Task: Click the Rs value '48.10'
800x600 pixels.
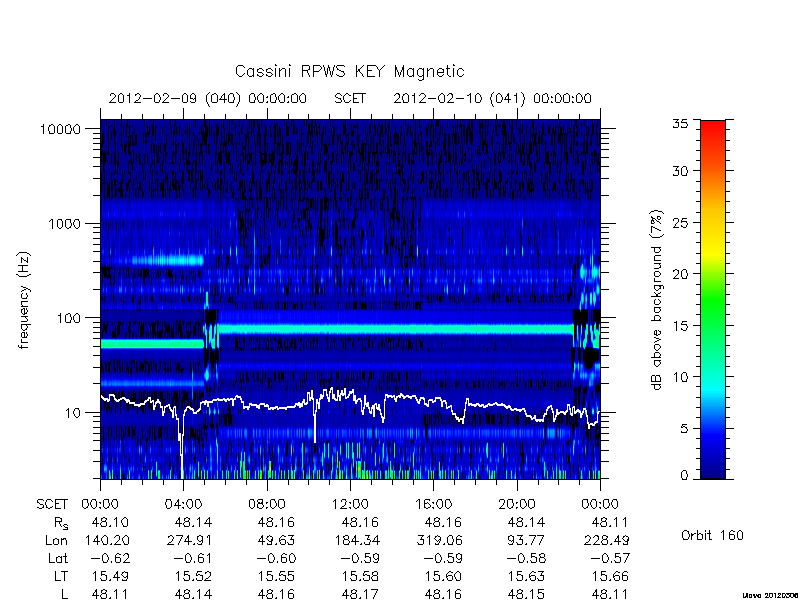Action: coord(110,522)
